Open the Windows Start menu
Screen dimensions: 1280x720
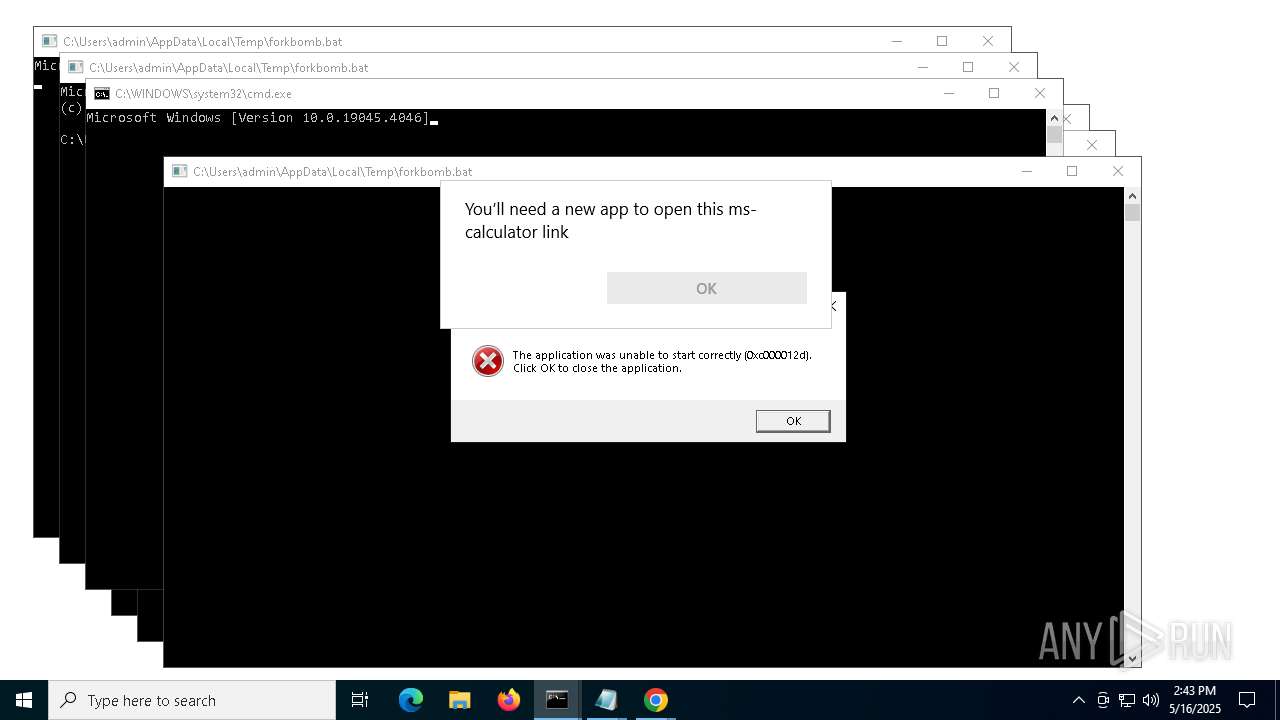pos(24,700)
